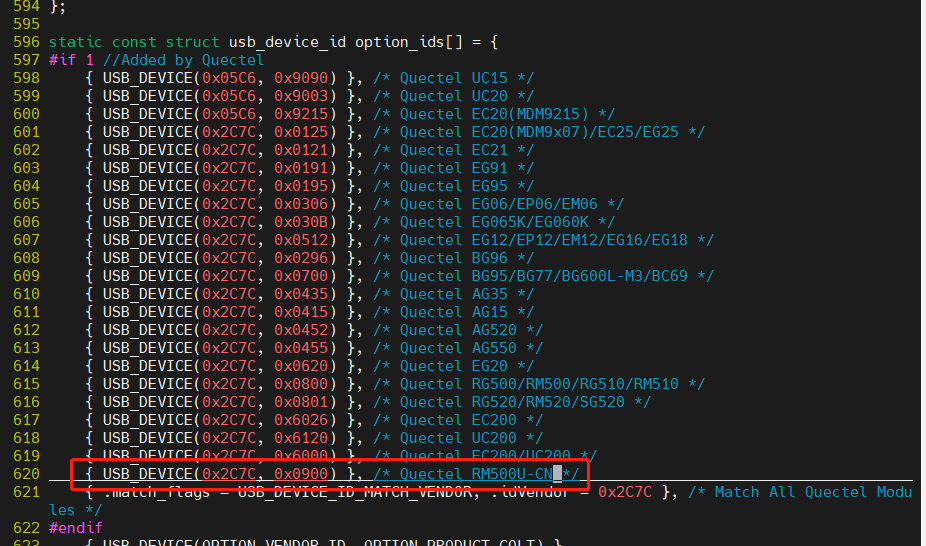Click comment 'Quectel EG91'
This screenshot has width=926, height=546.
(x=454, y=168)
